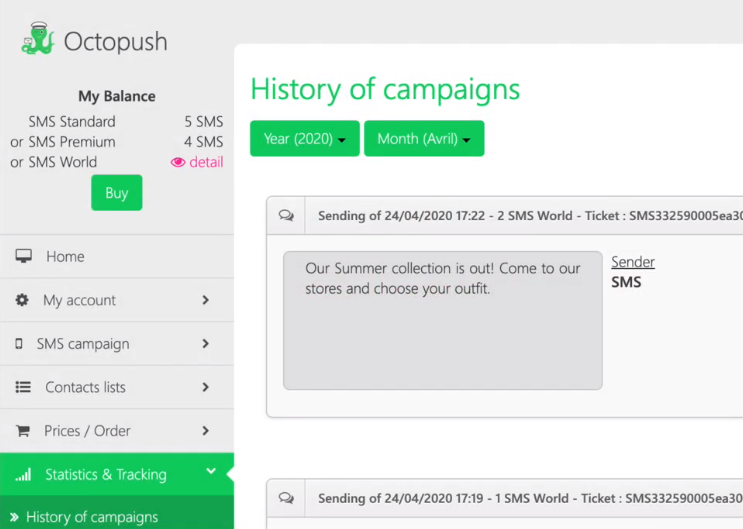Select History of campaigns in sidebar
The image size is (743, 529).
click(92, 517)
